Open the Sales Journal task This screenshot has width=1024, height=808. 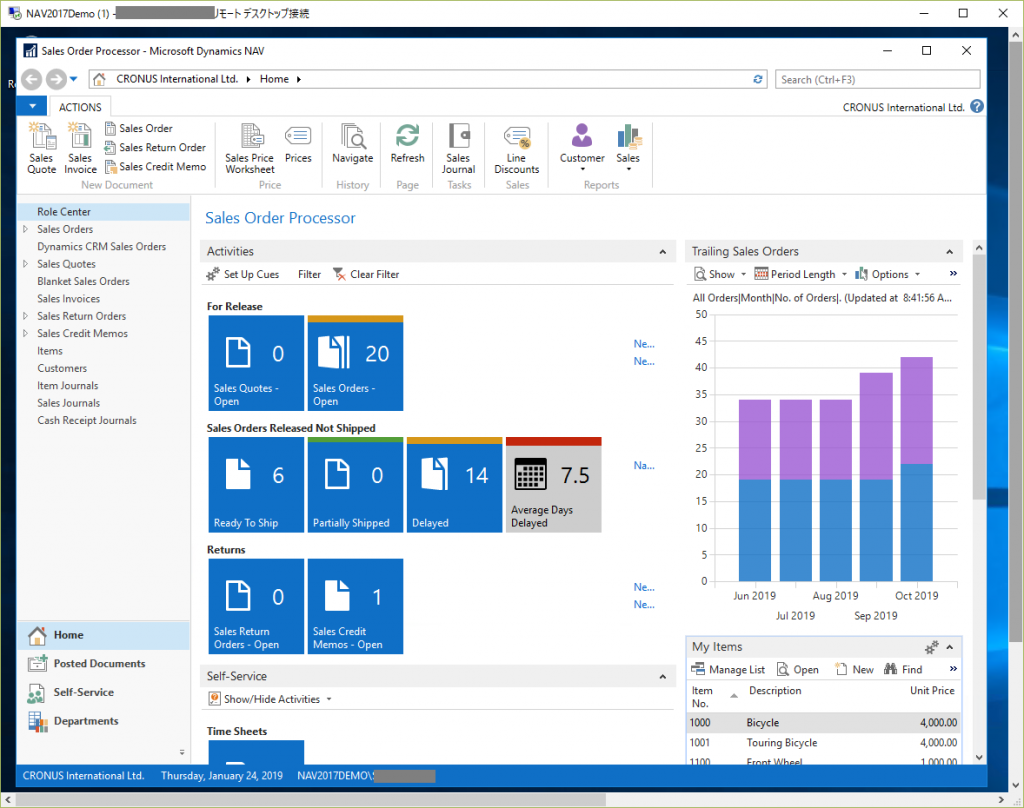pyautogui.click(x=458, y=148)
